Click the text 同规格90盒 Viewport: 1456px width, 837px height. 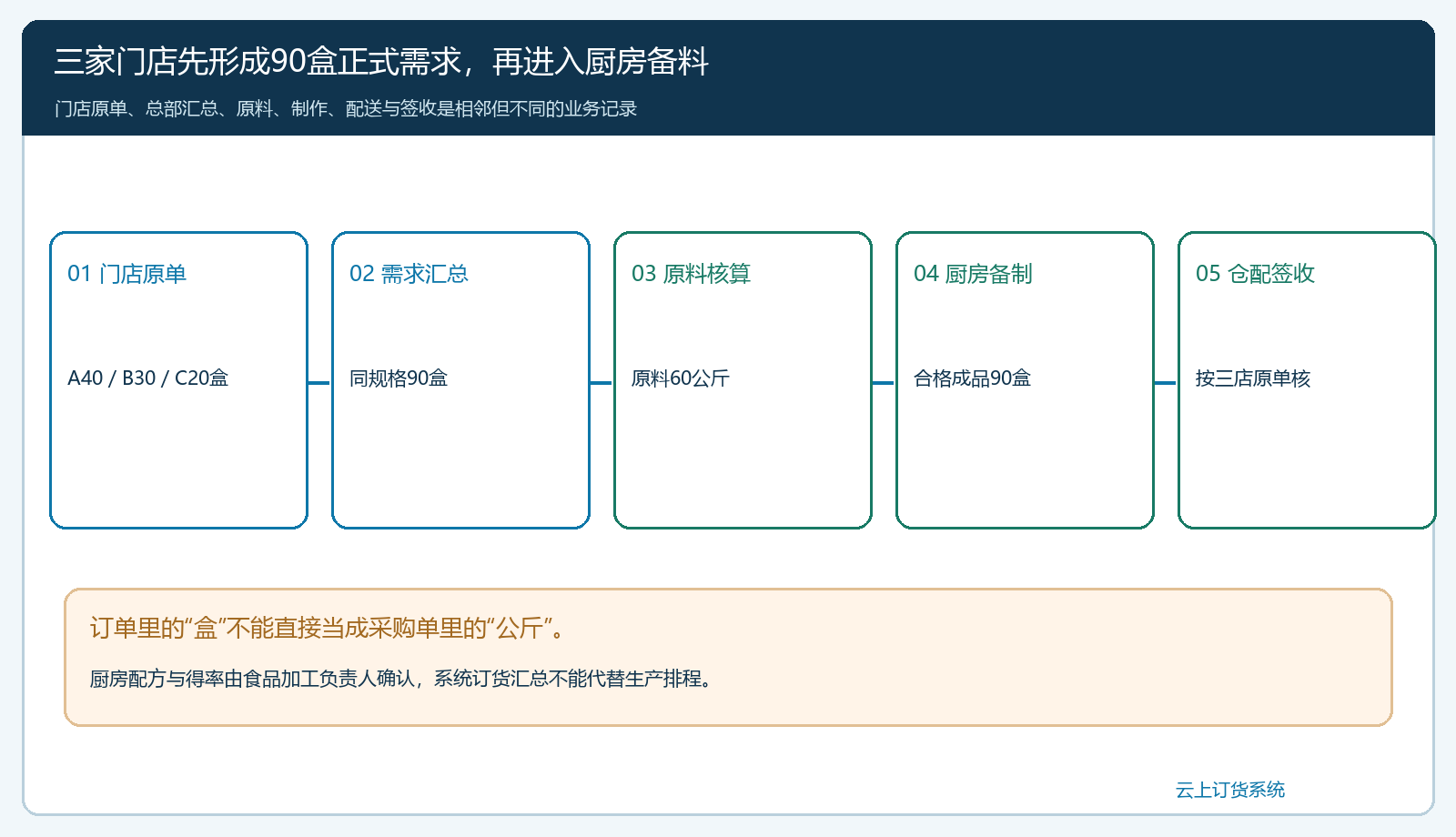click(399, 378)
